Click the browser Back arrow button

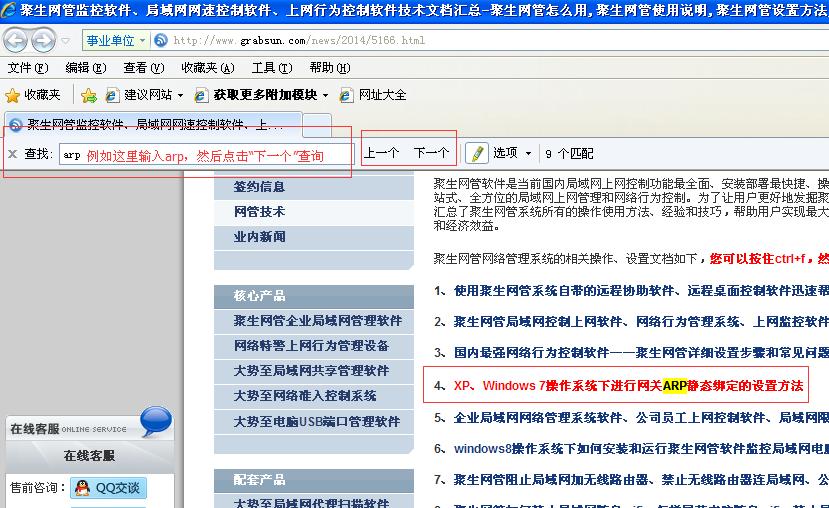pyautogui.click(x=15, y=40)
